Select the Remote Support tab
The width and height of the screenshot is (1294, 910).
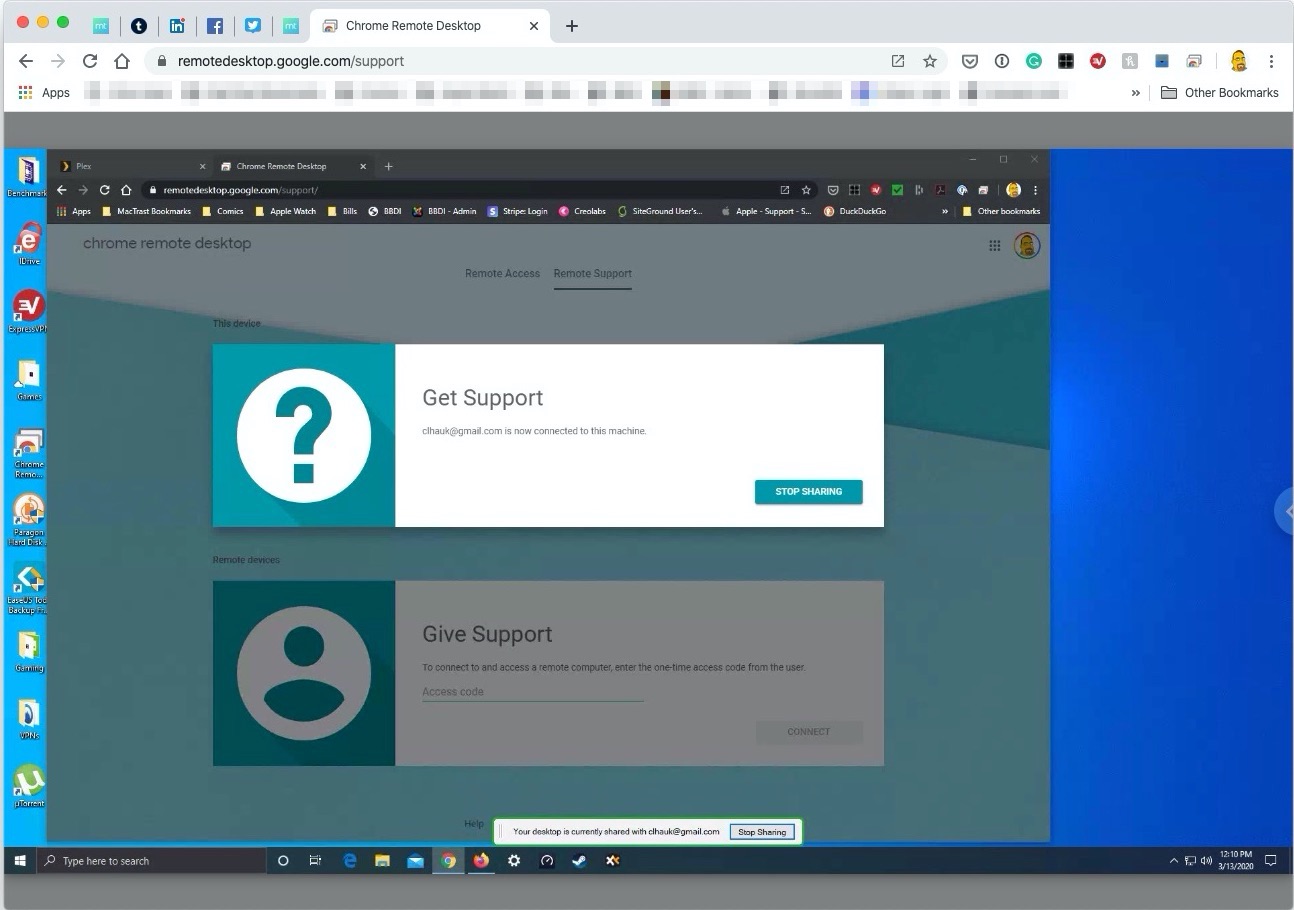point(593,273)
